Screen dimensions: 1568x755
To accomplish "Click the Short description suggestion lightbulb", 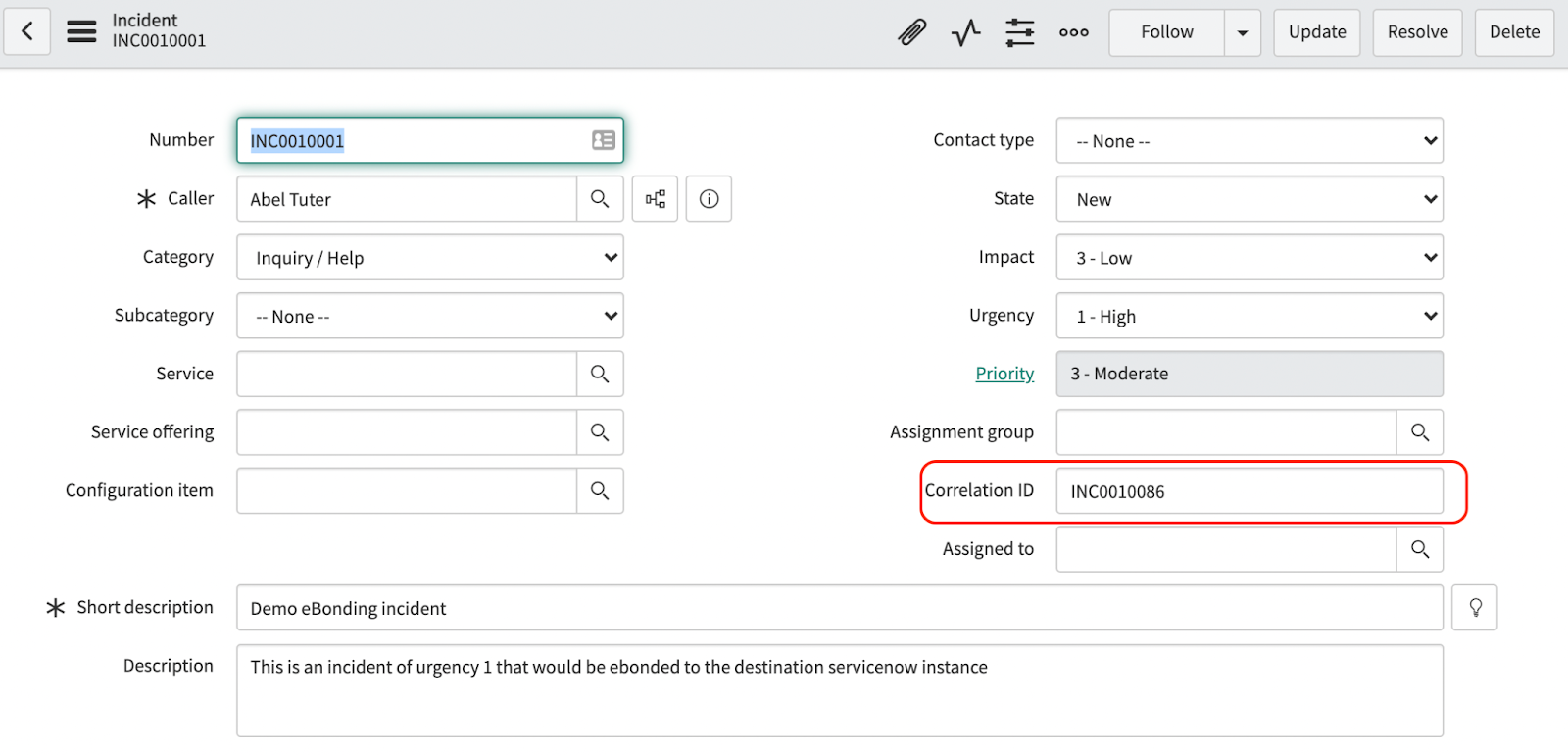I will 1475,608.
